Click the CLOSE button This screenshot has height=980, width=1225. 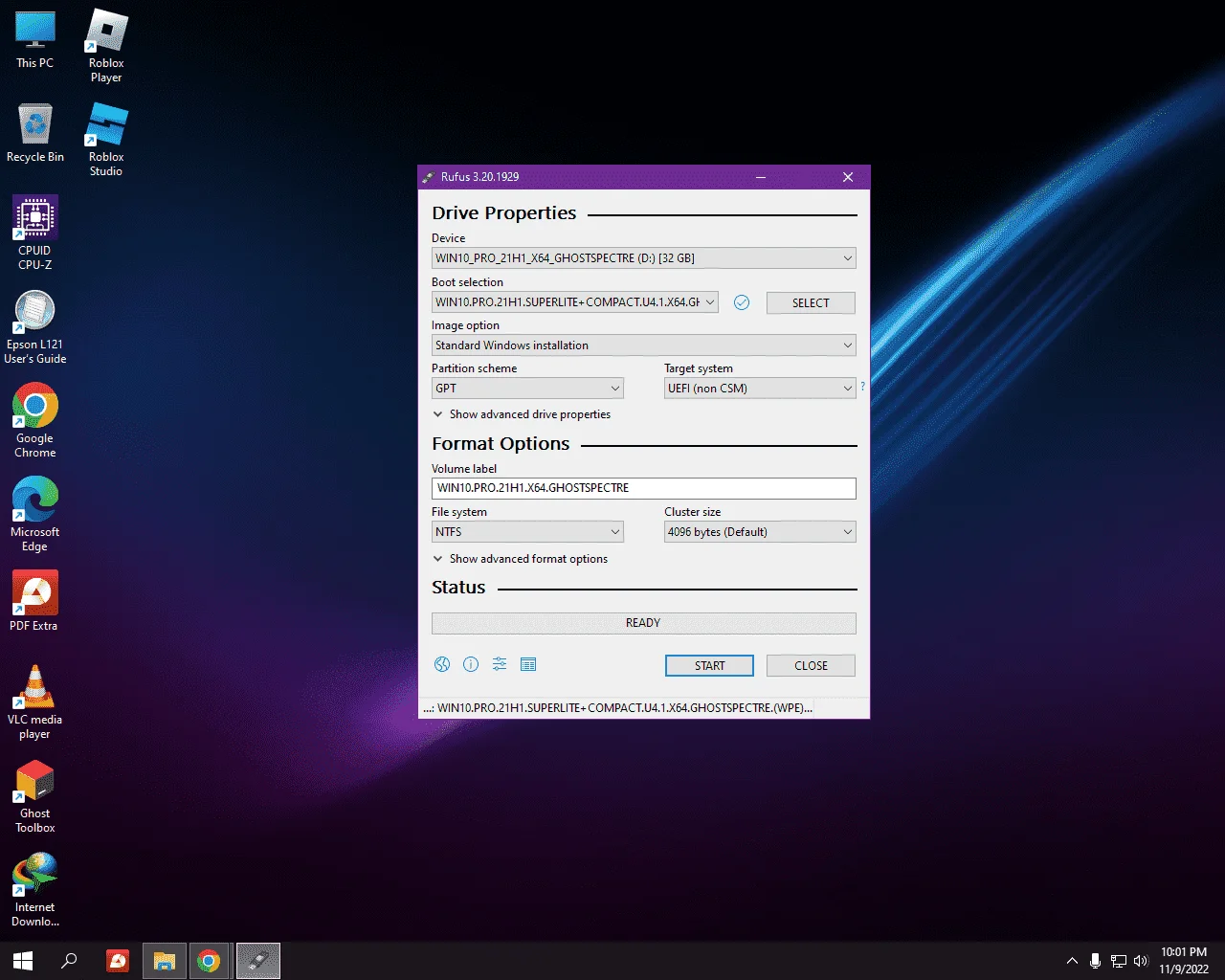tap(811, 665)
